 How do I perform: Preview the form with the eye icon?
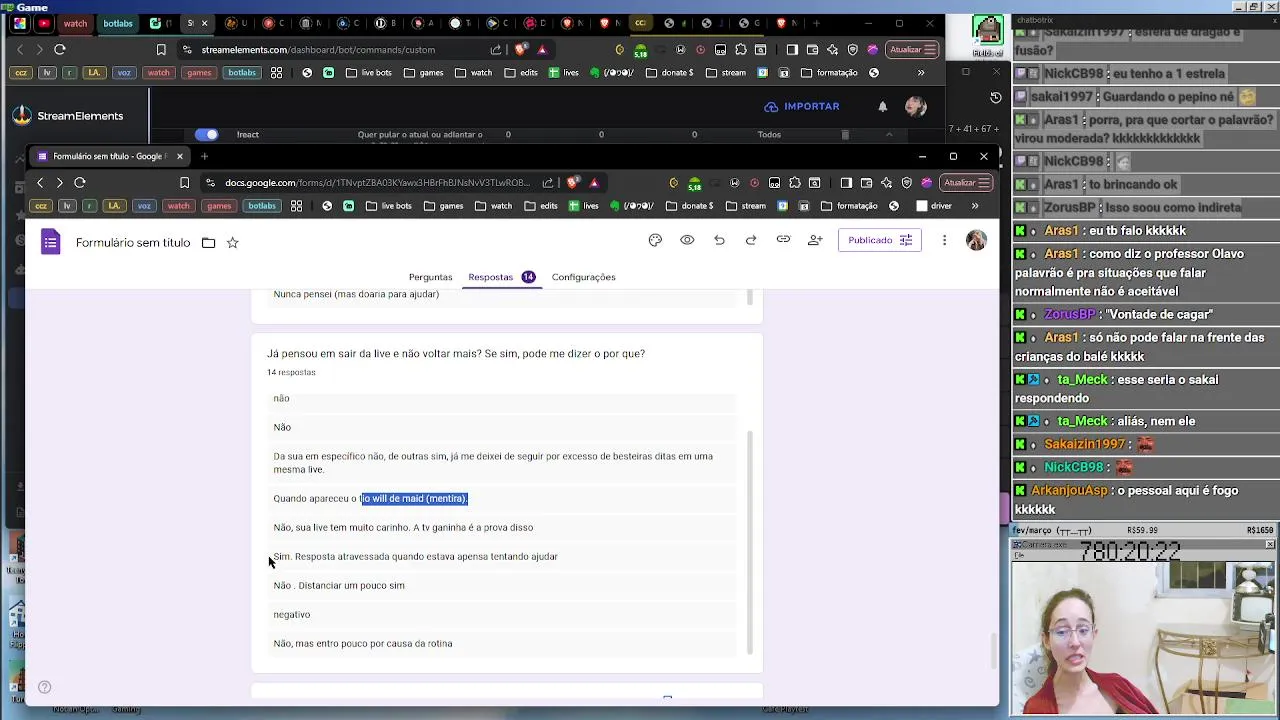coord(687,240)
